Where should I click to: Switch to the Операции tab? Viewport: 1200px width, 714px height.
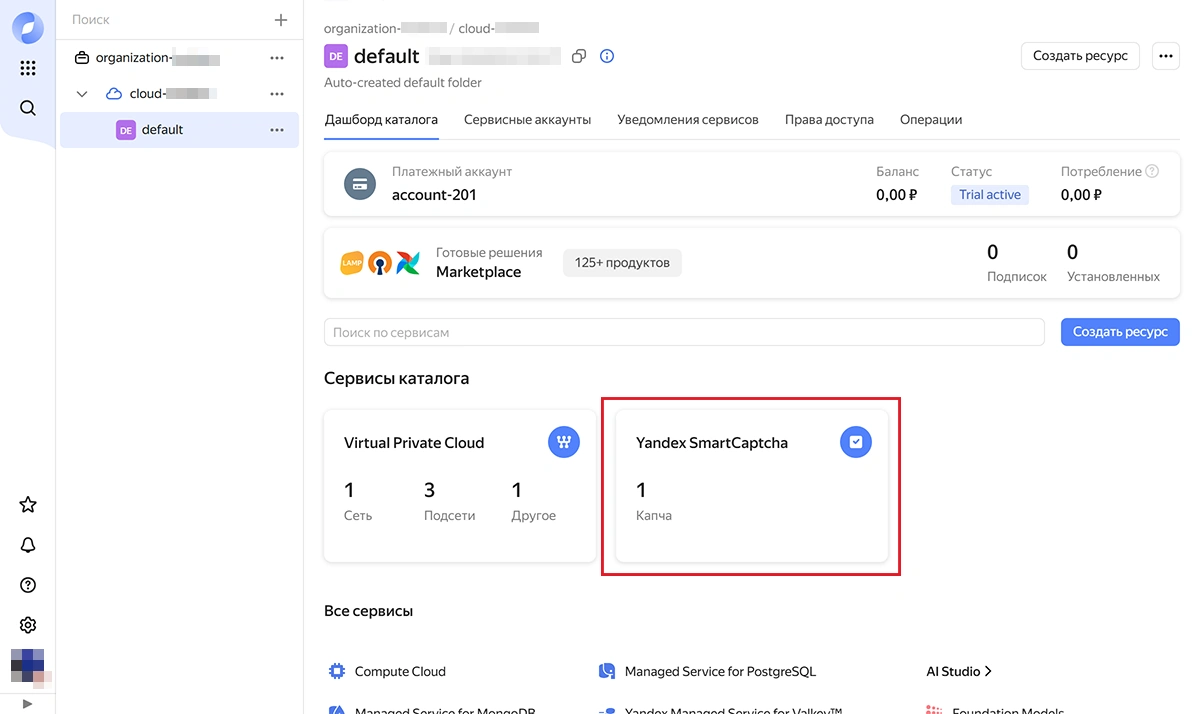(x=931, y=120)
